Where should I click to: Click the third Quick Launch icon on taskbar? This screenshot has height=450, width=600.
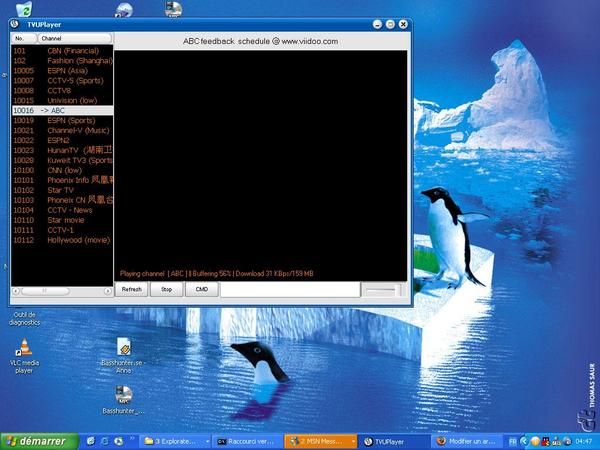(x=119, y=441)
